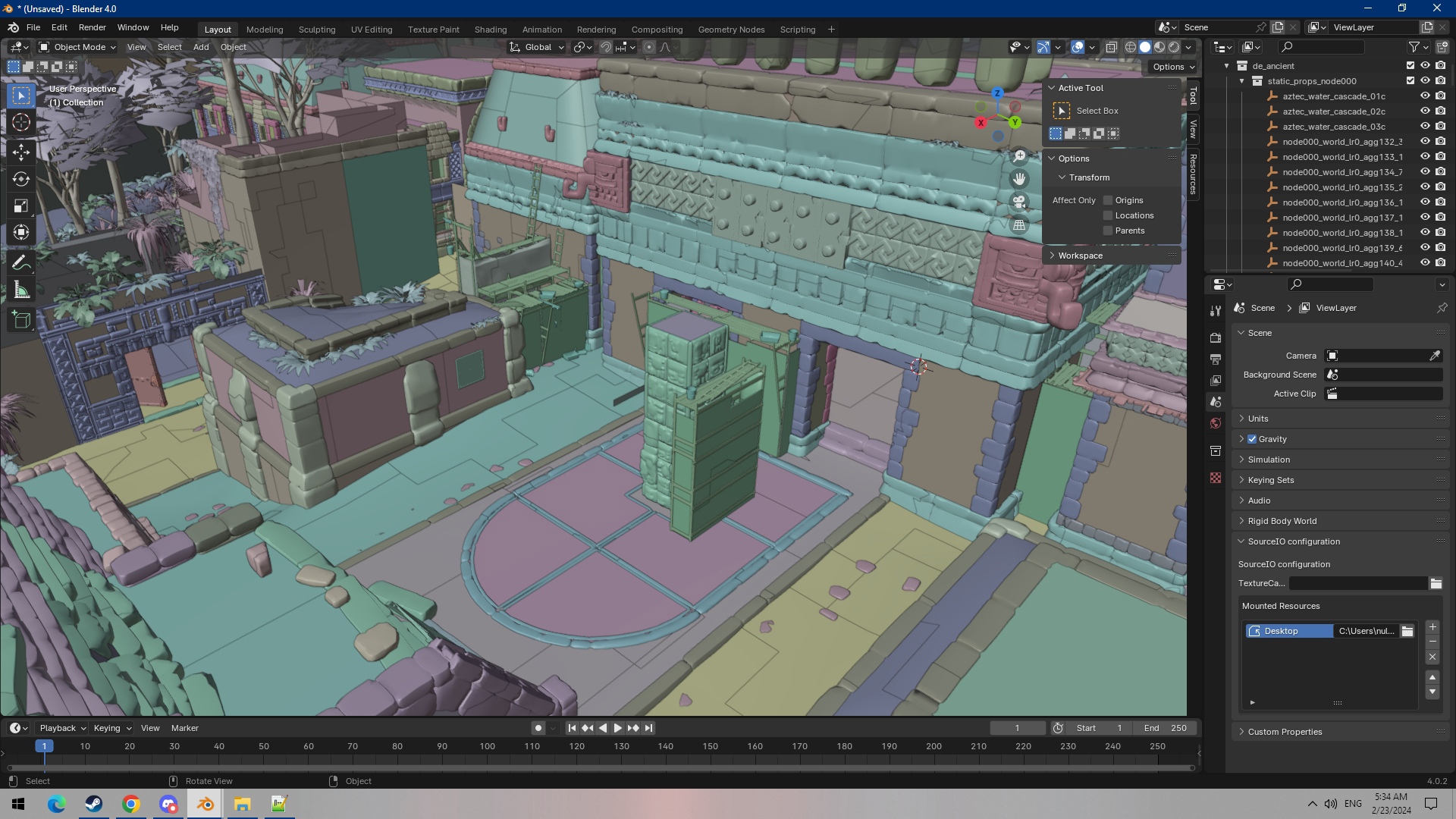Image resolution: width=1456 pixels, height=819 pixels.
Task: Pick the Add Cube tool
Action: 21,320
